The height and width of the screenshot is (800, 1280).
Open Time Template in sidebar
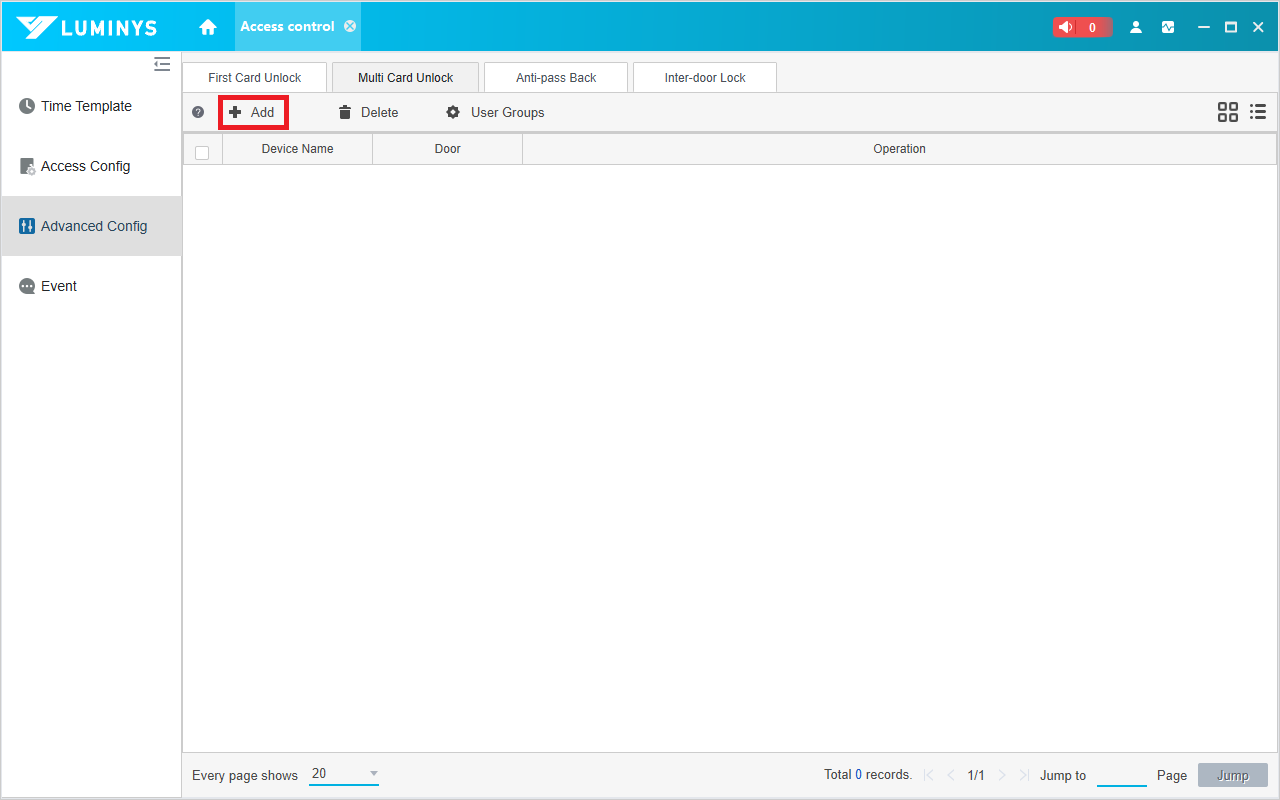pos(86,106)
